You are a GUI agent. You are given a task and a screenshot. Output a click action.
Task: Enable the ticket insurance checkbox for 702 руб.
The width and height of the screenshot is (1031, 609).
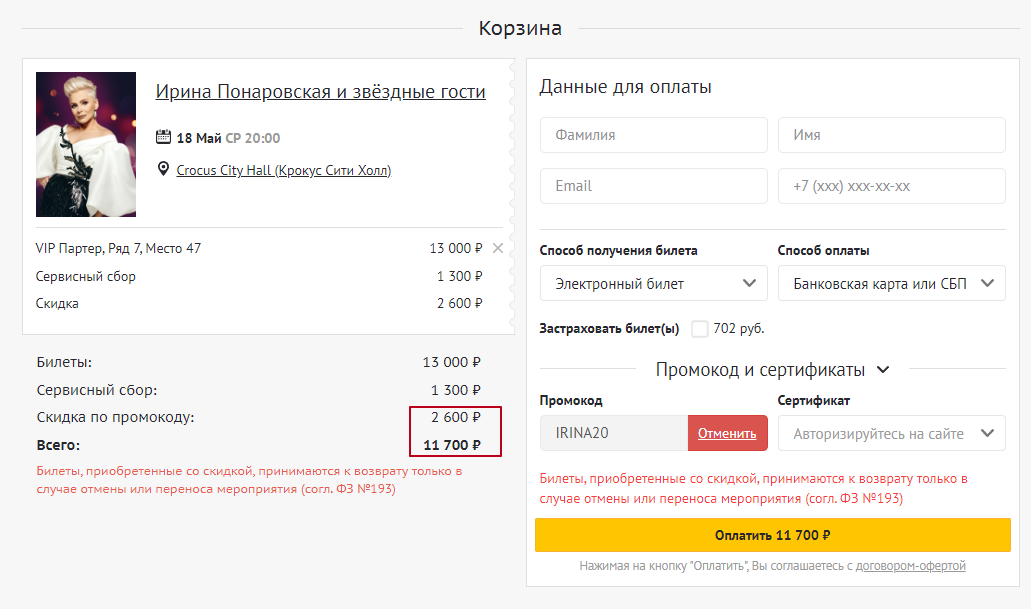click(x=700, y=328)
